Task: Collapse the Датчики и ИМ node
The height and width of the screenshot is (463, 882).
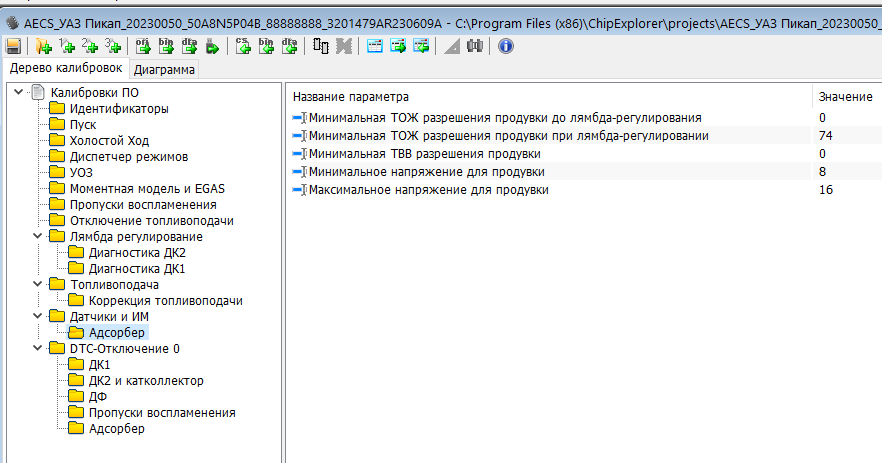Action: click(x=38, y=317)
